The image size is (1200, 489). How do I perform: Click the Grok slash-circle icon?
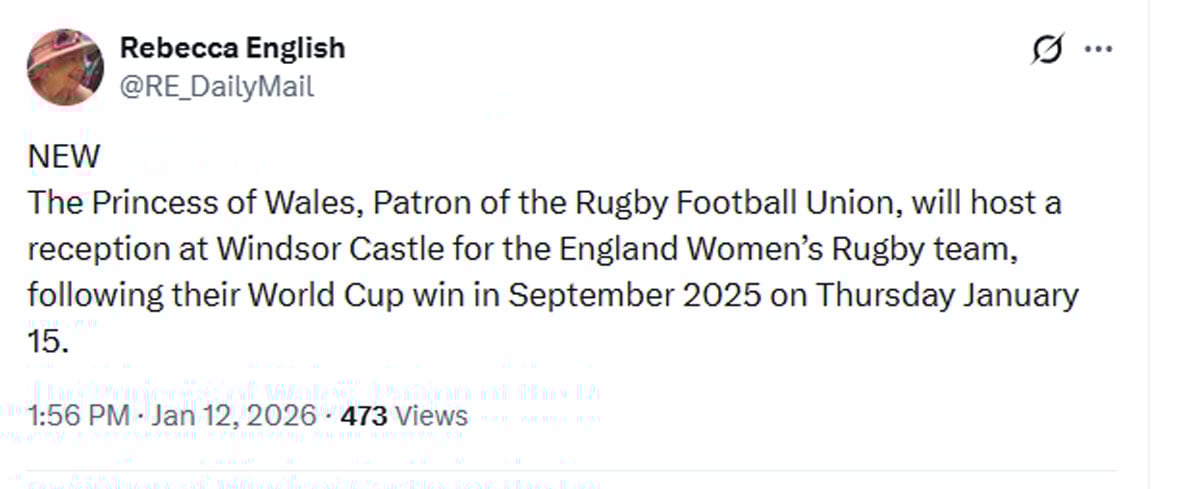point(1047,49)
